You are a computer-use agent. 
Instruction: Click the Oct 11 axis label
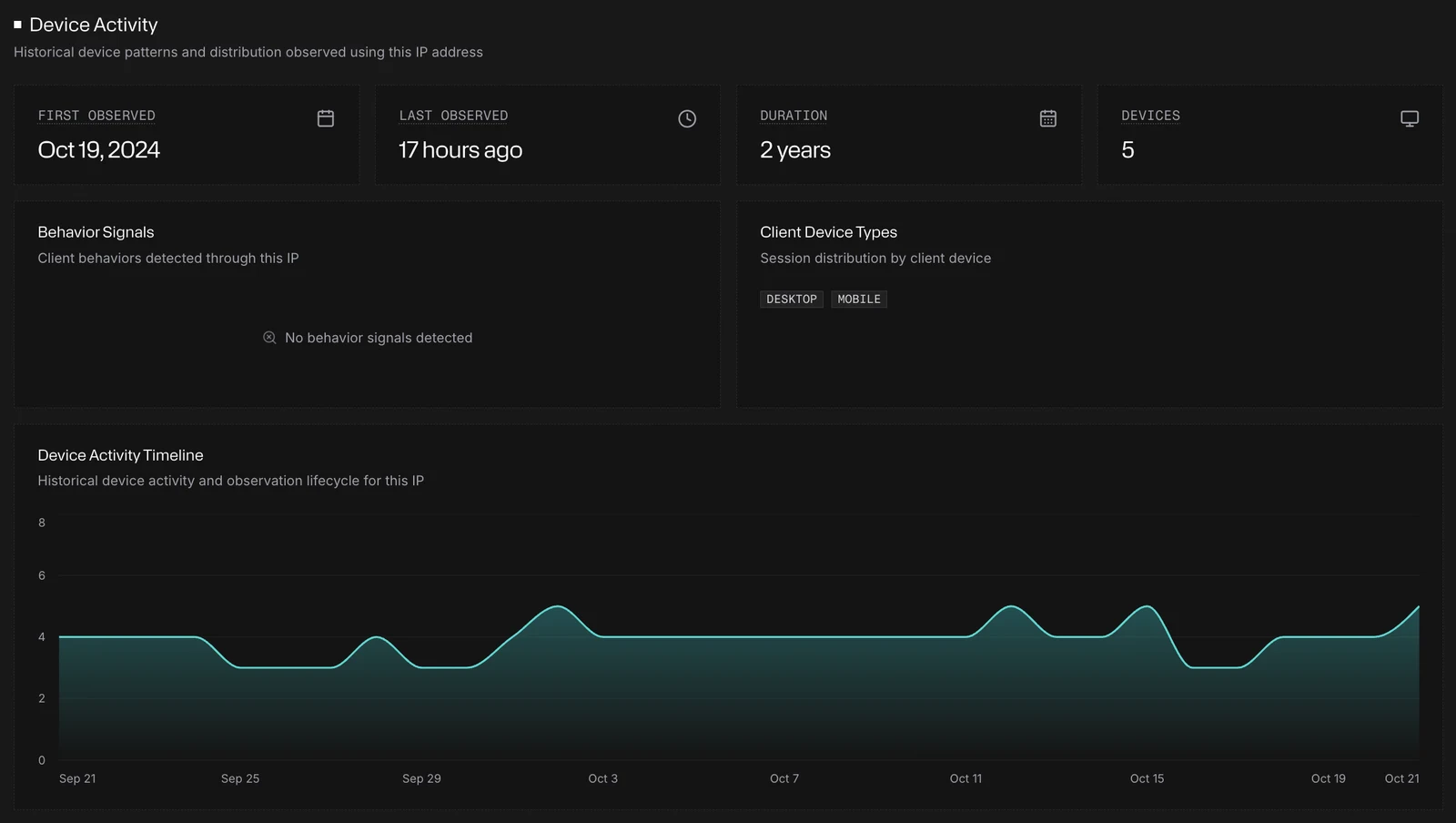[966, 778]
